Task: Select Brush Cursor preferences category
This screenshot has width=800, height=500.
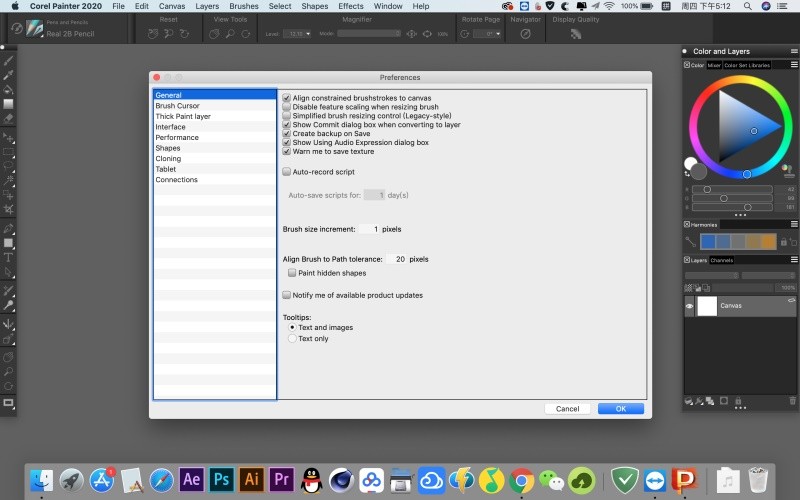Action: pyautogui.click(x=215, y=106)
